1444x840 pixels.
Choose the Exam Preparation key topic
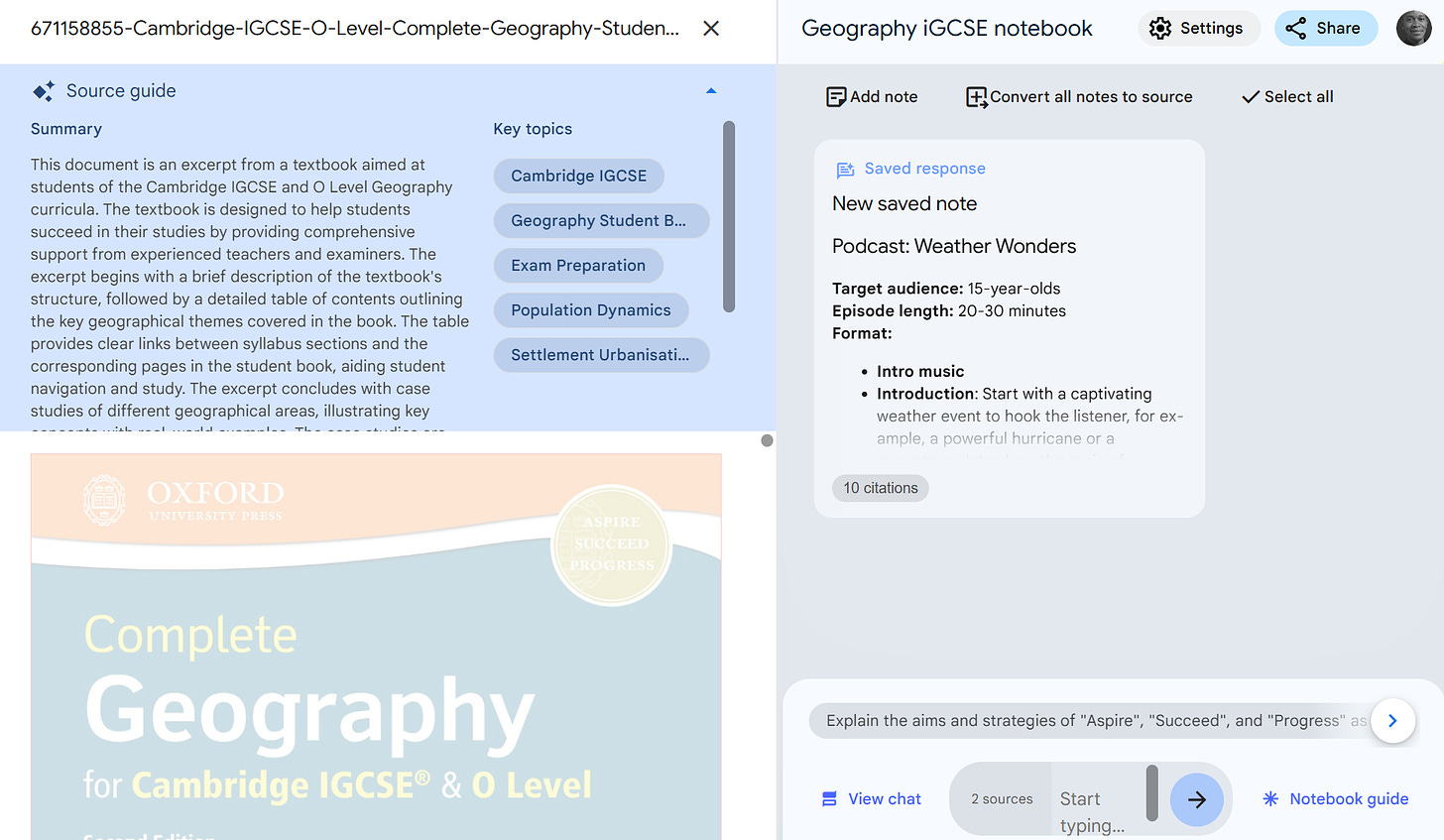point(578,266)
